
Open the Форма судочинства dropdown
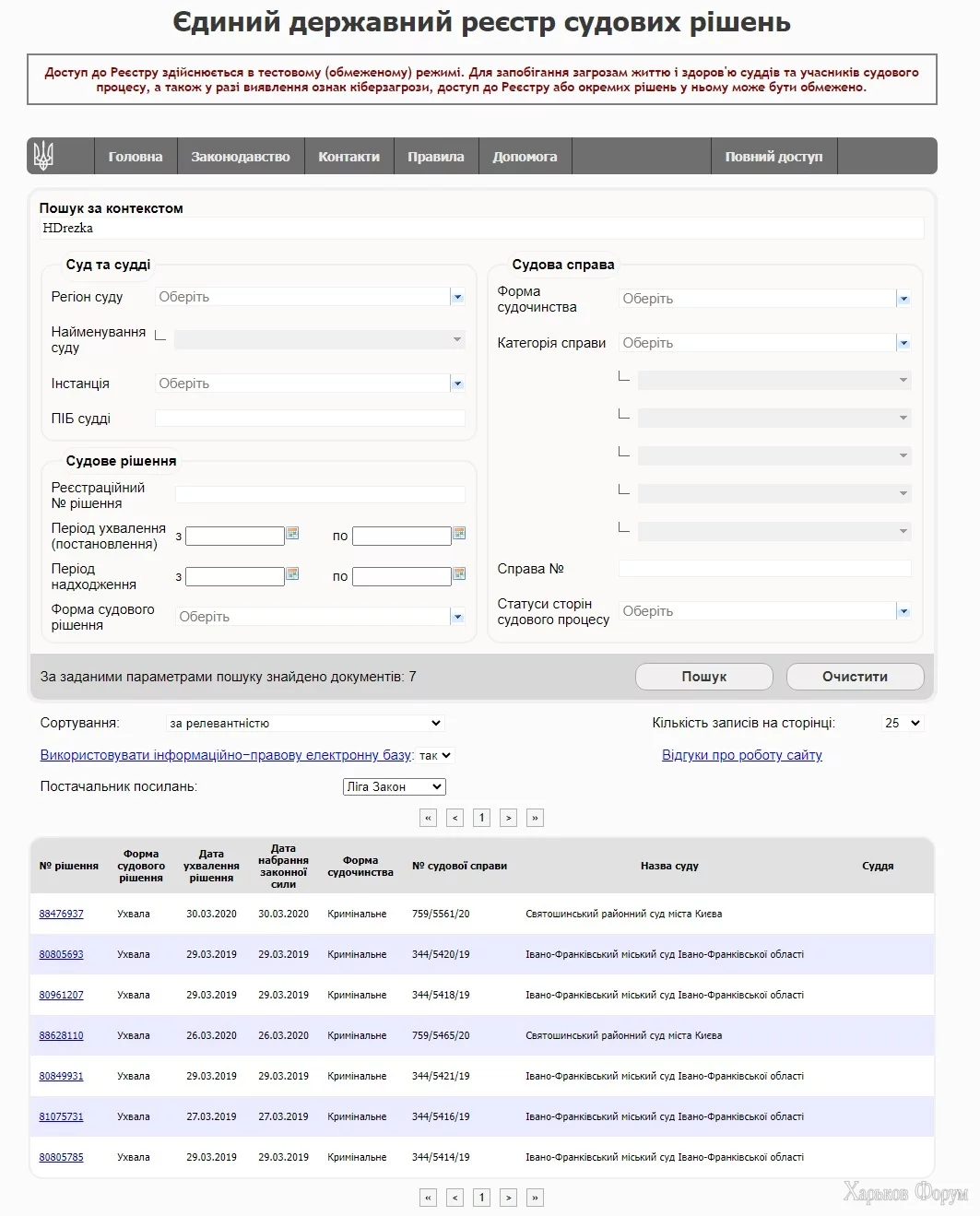pyautogui.click(x=903, y=299)
